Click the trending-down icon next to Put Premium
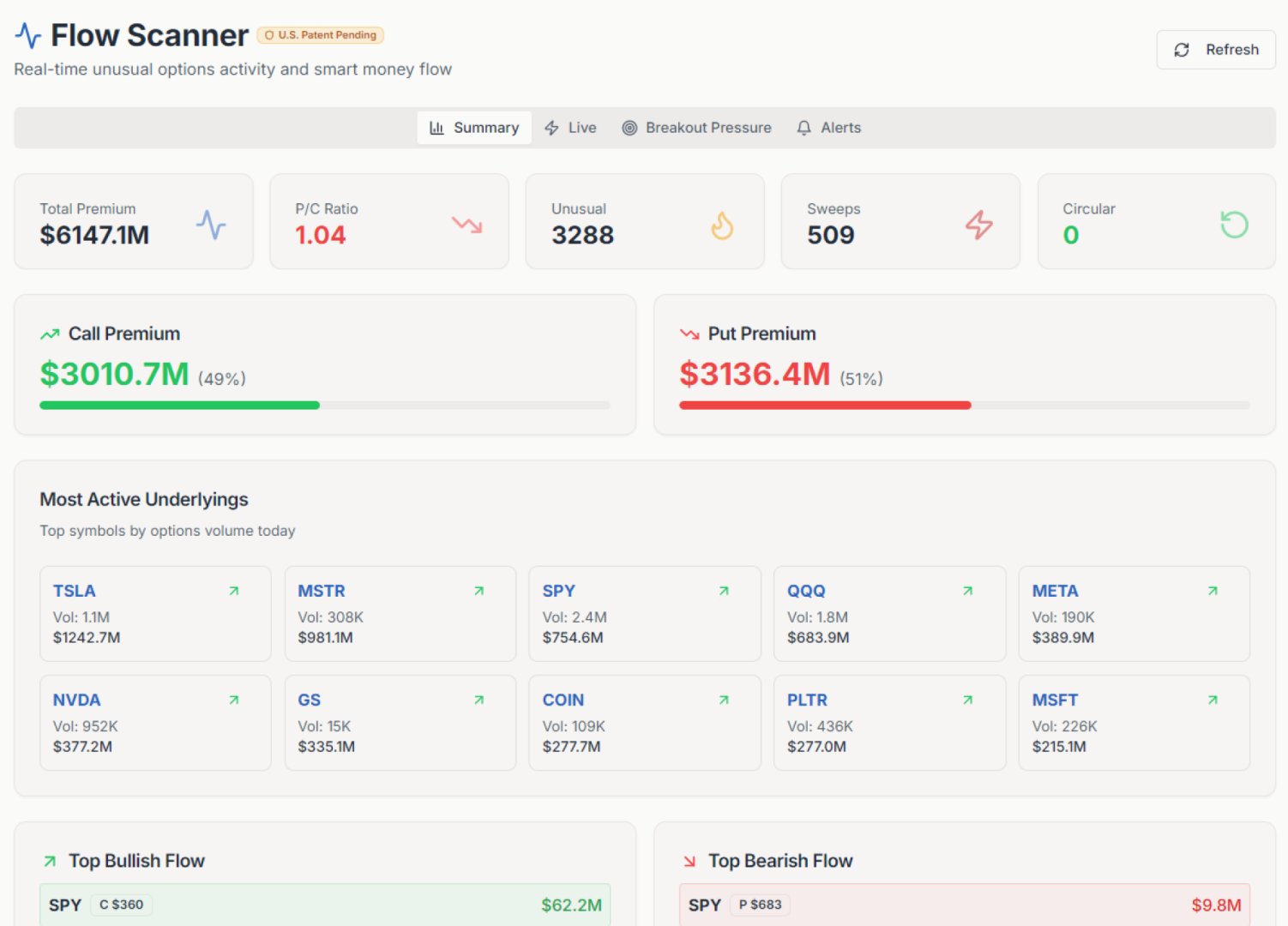 tap(689, 333)
